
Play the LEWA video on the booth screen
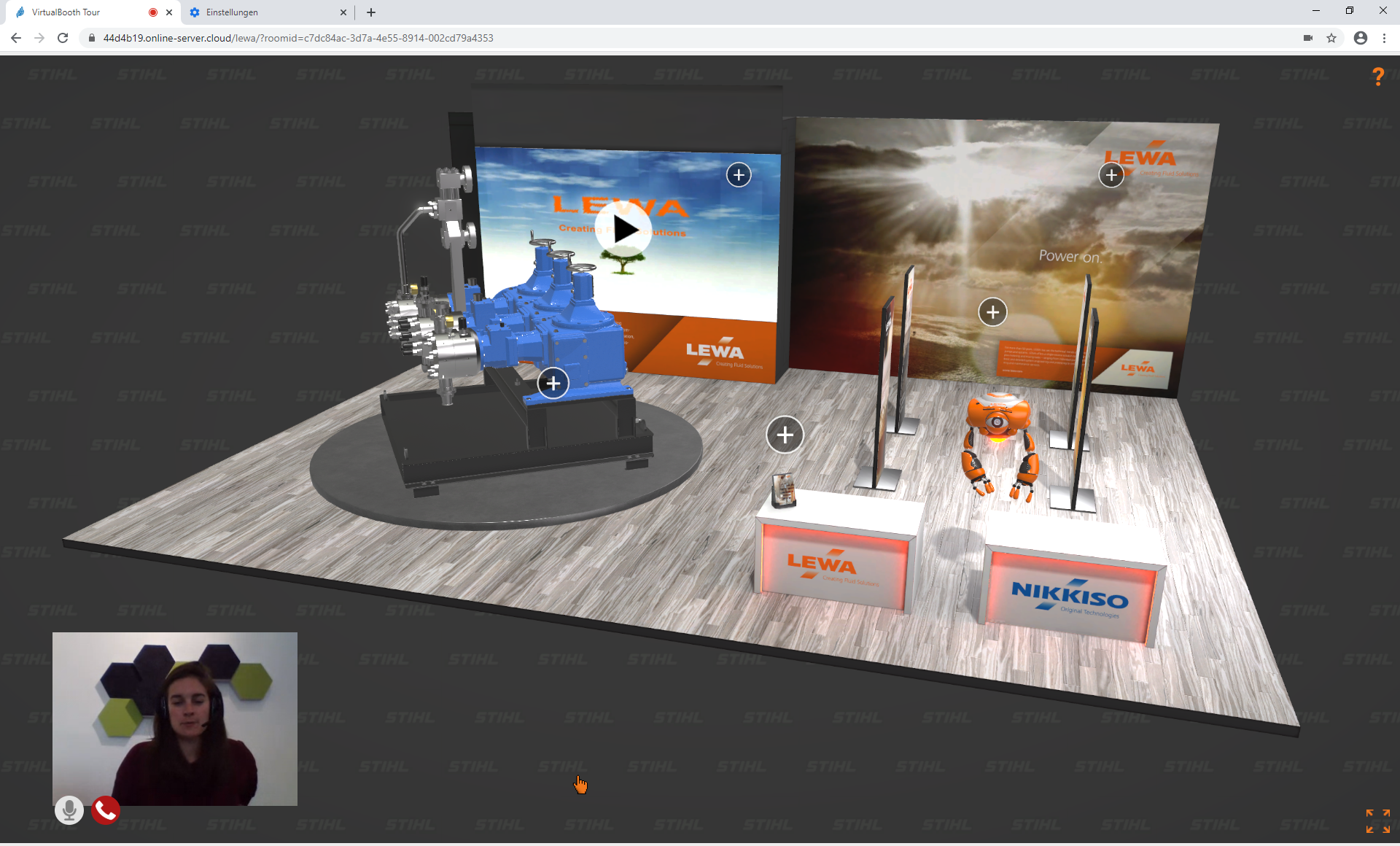coord(623,230)
